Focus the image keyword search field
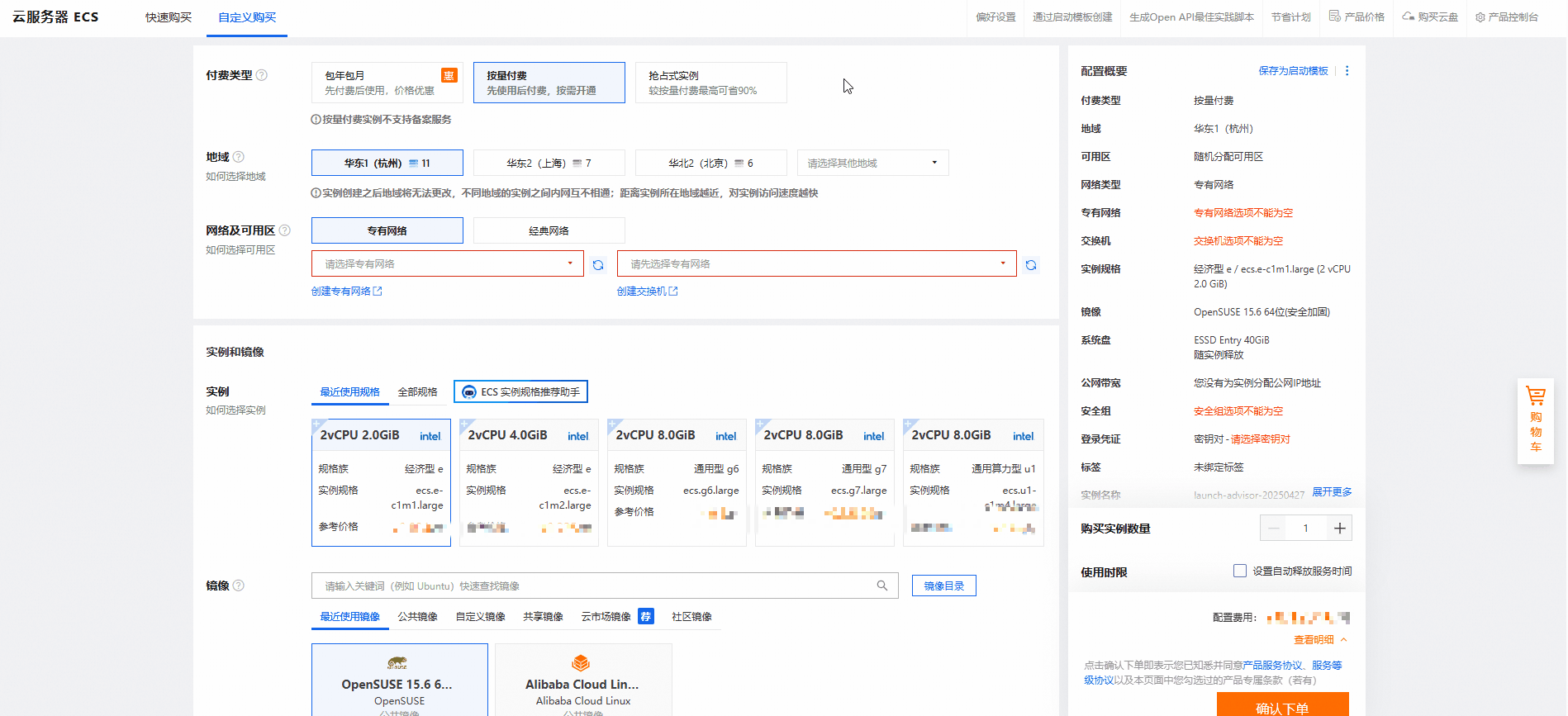Viewport: 1568px width, 716px height. coord(605,586)
